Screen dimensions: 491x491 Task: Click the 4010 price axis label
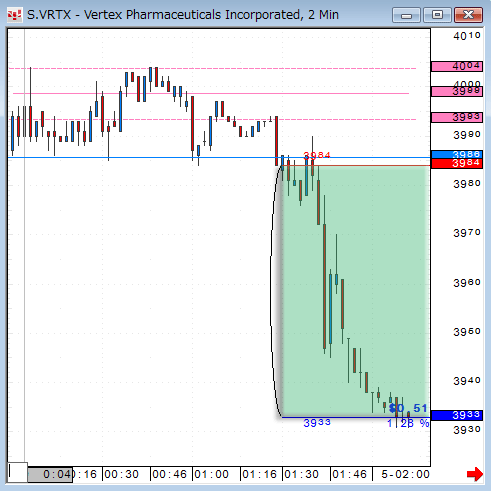[467, 35]
